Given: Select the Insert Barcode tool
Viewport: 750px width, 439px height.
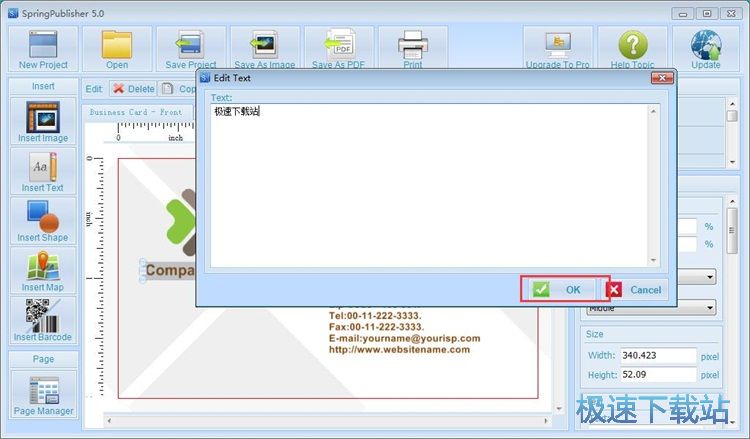Looking at the screenshot, I should pos(43,320).
